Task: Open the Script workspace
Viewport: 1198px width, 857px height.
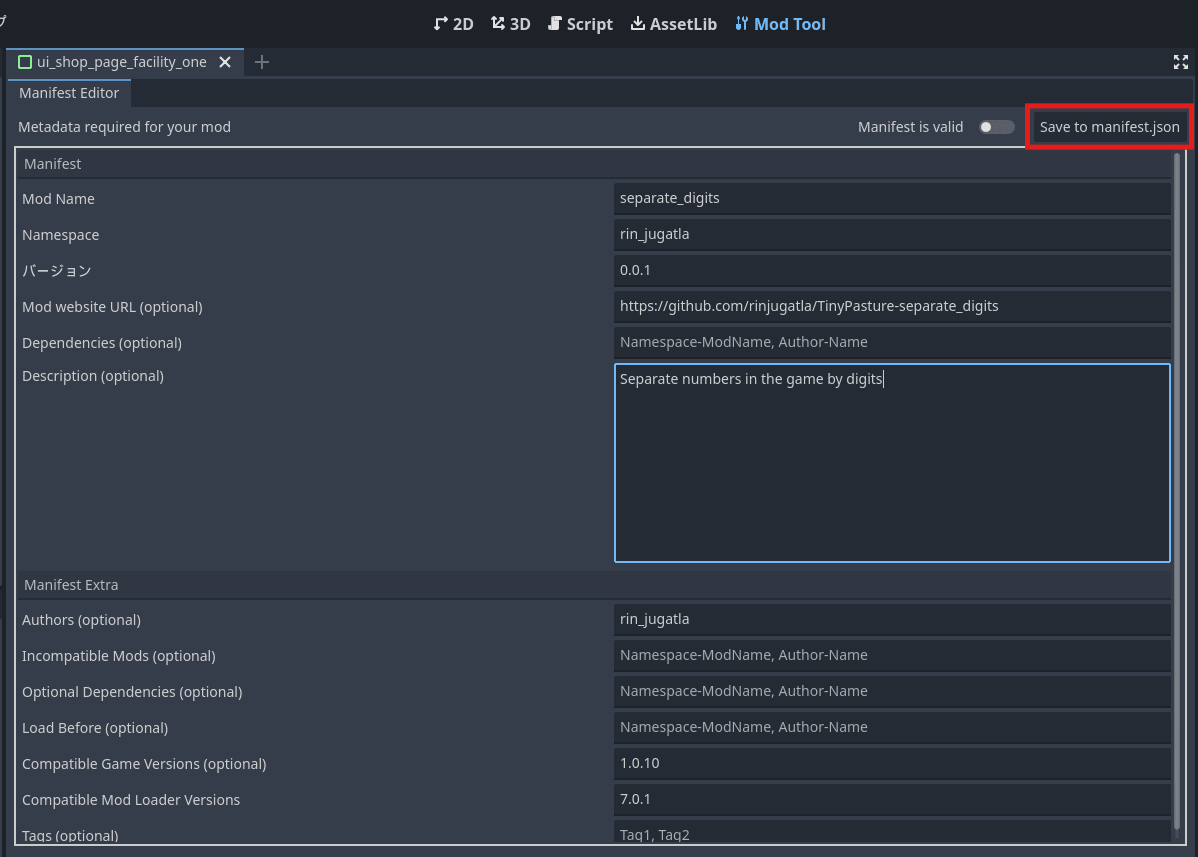Action: click(x=580, y=24)
